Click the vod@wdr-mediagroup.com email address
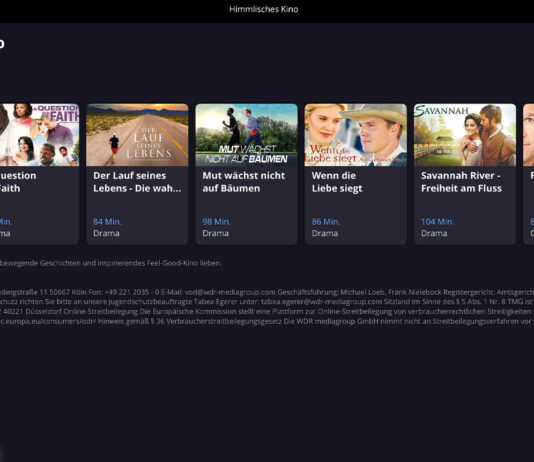Viewport: 534px width, 462px height. click(x=230, y=292)
